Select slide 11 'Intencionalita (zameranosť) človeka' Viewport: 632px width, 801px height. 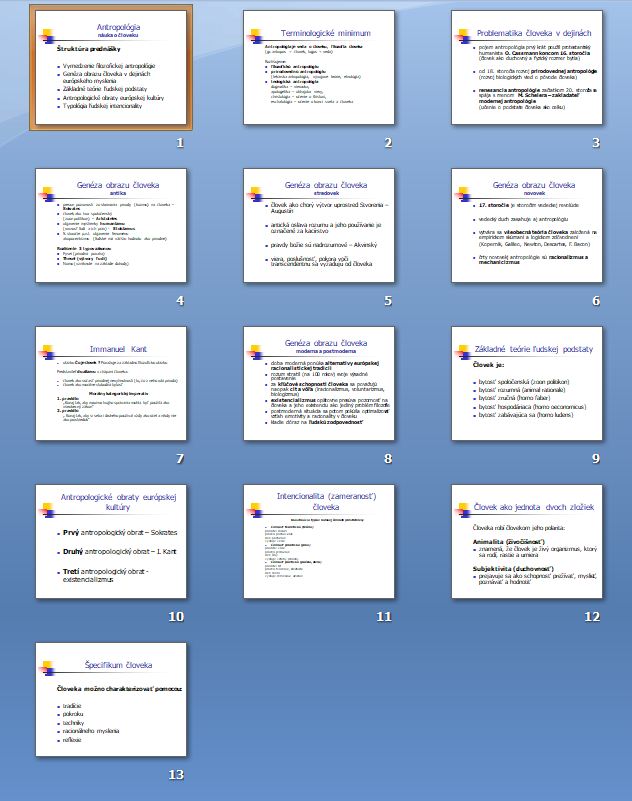coord(319,541)
